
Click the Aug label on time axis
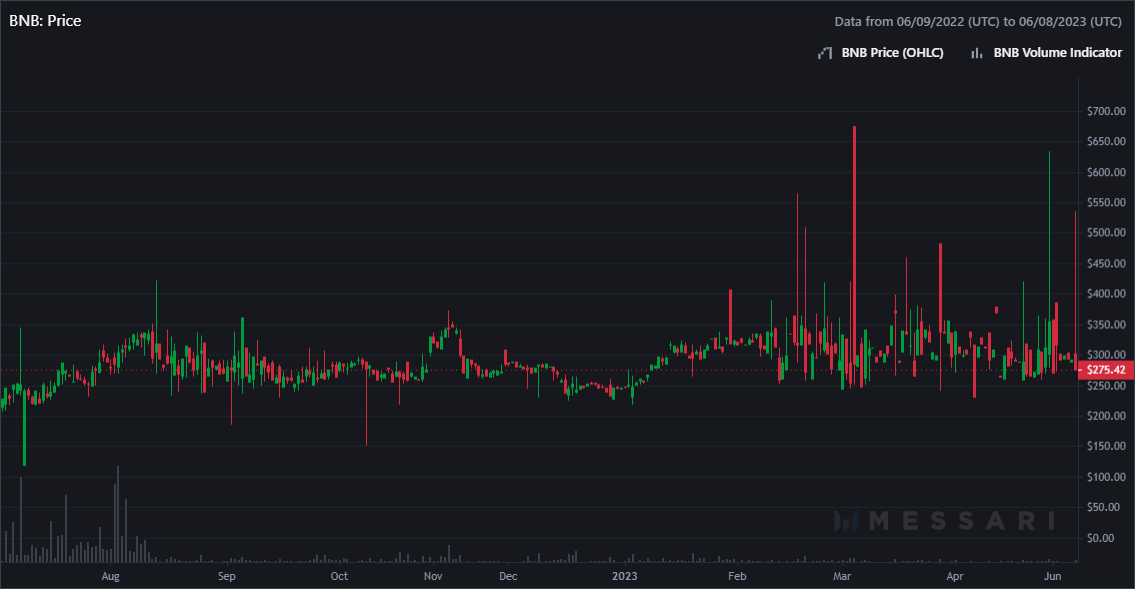pos(110,577)
